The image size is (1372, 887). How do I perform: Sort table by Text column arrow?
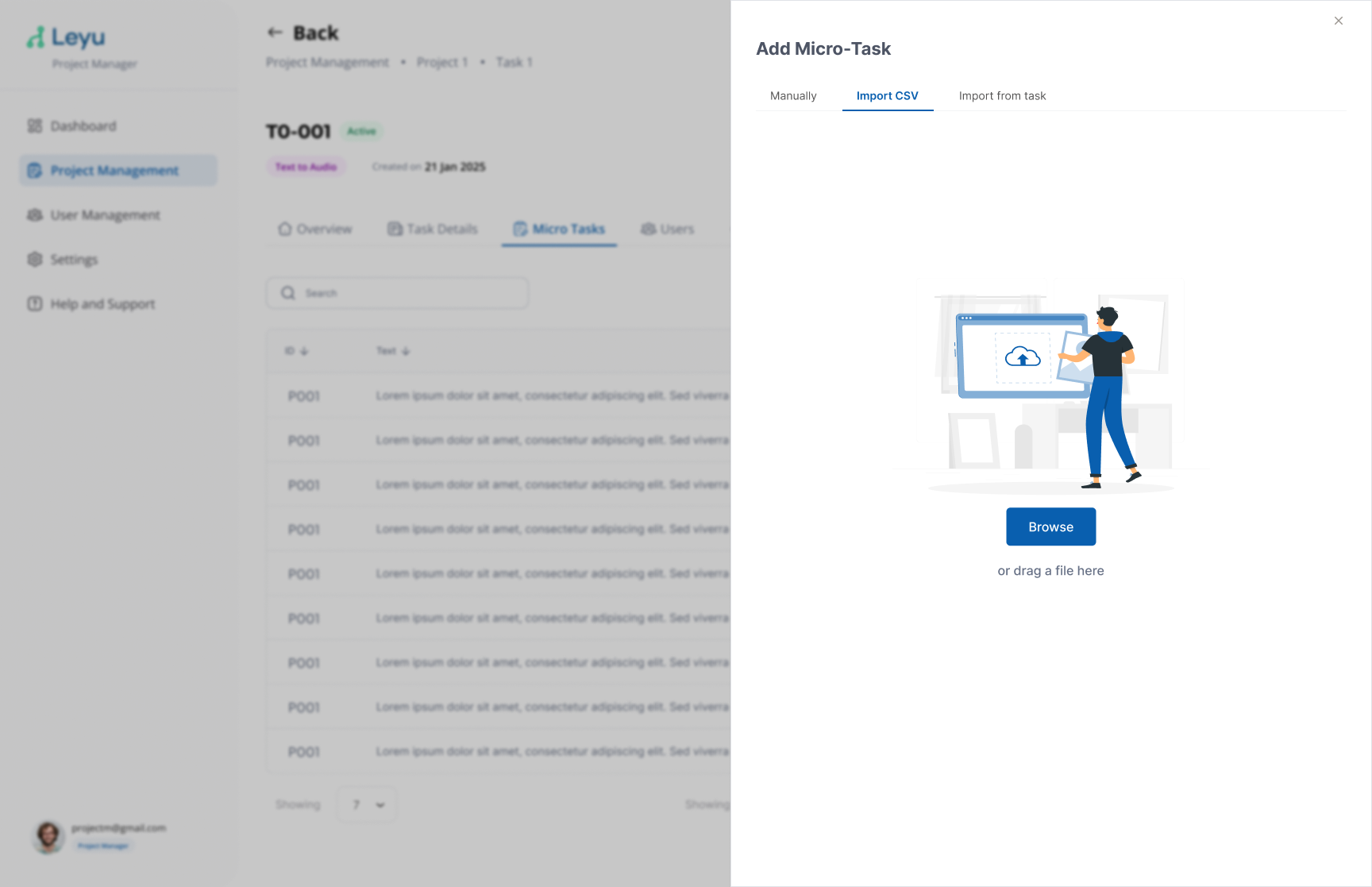(x=406, y=351)
